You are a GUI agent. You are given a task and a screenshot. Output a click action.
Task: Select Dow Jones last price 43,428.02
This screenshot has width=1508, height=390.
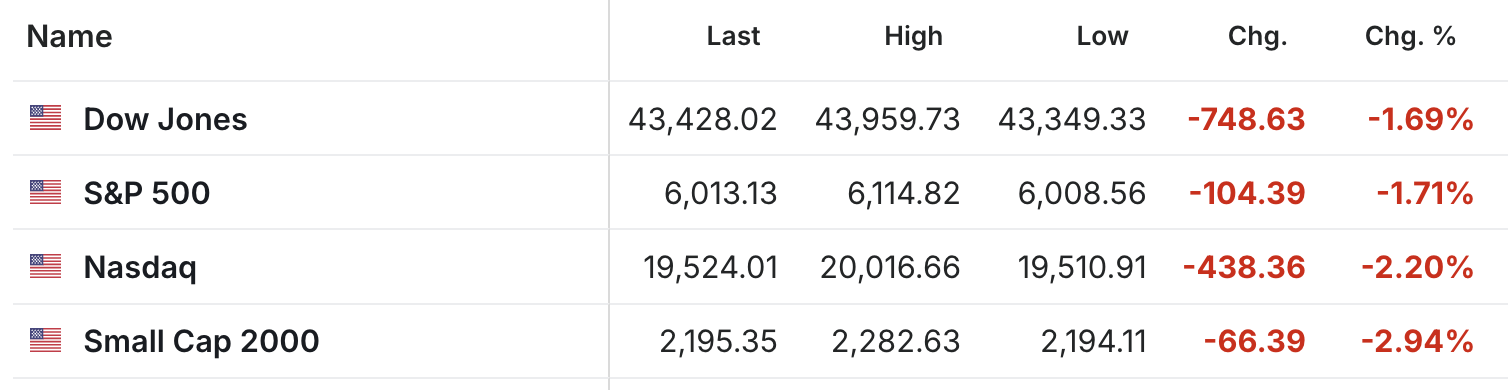703,120
